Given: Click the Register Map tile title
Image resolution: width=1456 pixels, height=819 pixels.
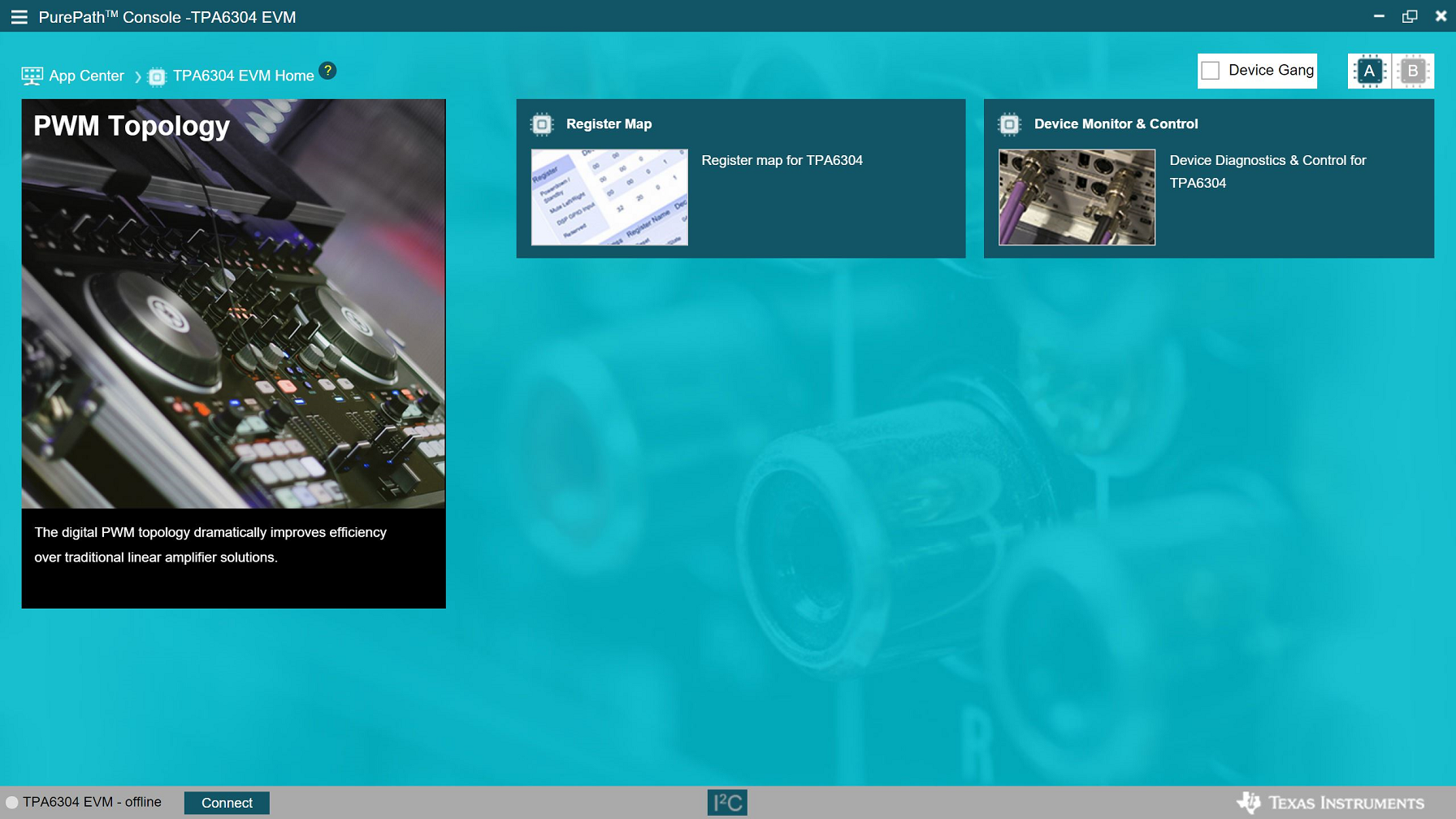Looking at the screenshot, I should pos(609,124).
